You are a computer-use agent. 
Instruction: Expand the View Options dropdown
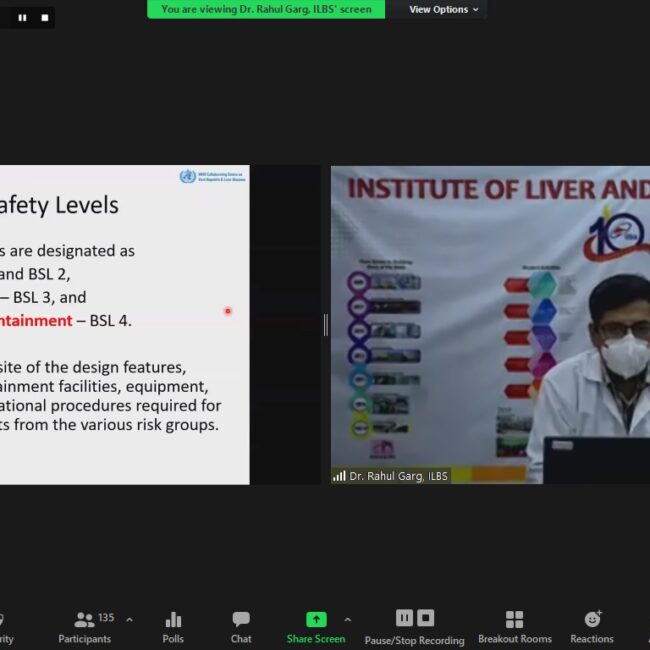pyautogui.click(x=444, y=10)
